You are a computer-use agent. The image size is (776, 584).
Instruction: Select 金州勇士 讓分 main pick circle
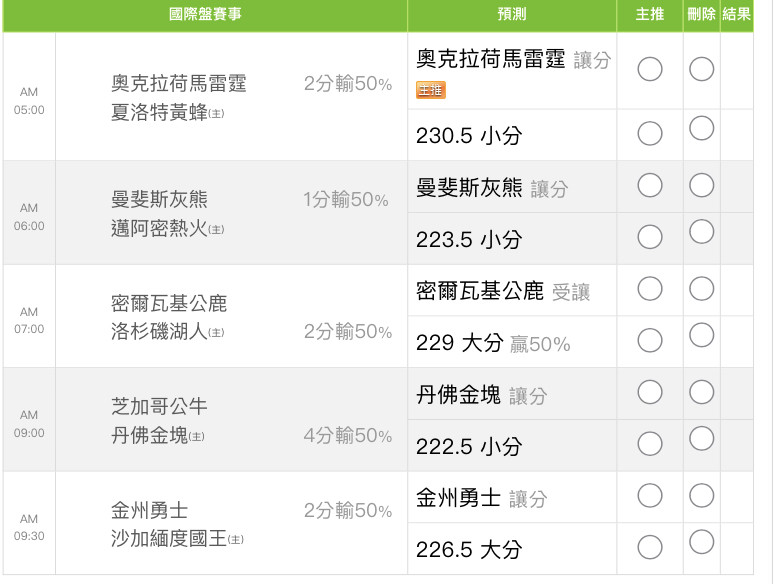tap(650, 495)
